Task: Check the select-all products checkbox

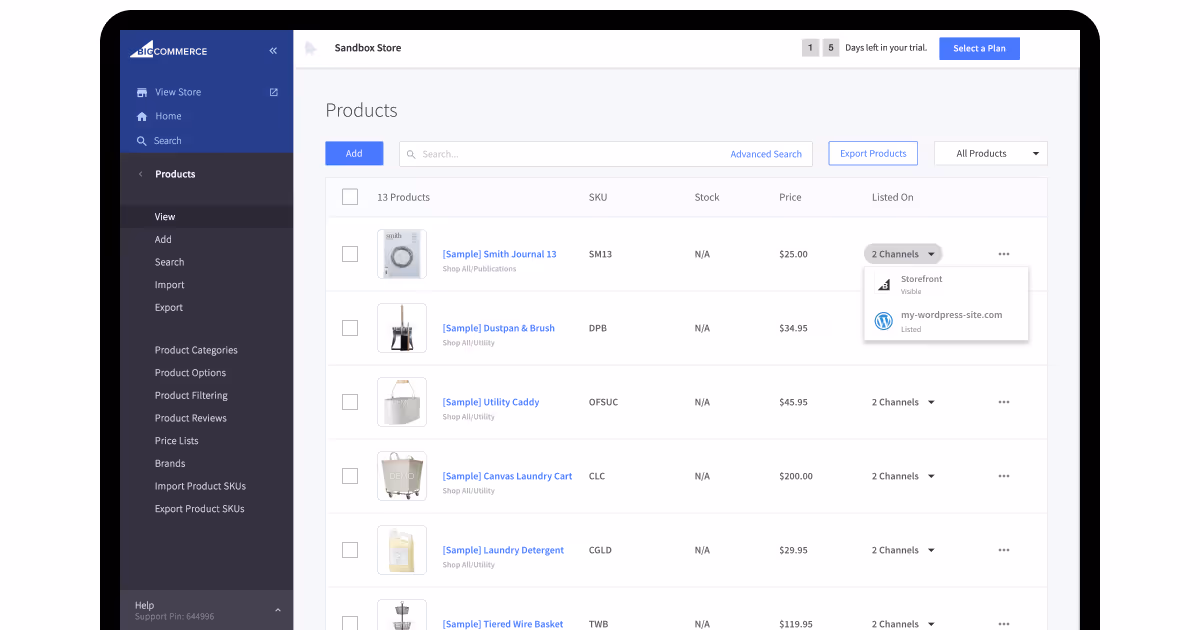Action: click(349, 197)
